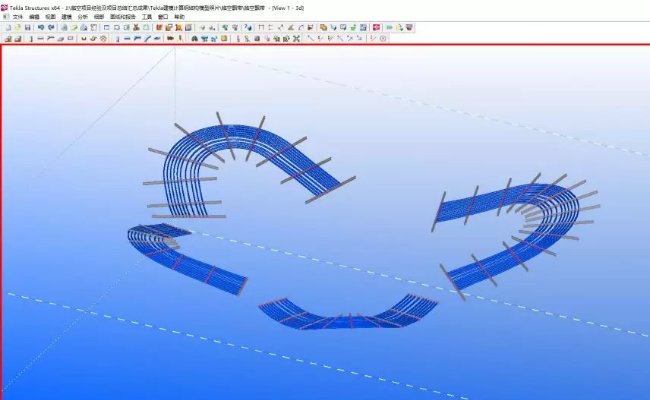Save the model with the floppy disk icon
Image resolution: width=650 pixels, height=400 pixels.
[x=28, y=28]
